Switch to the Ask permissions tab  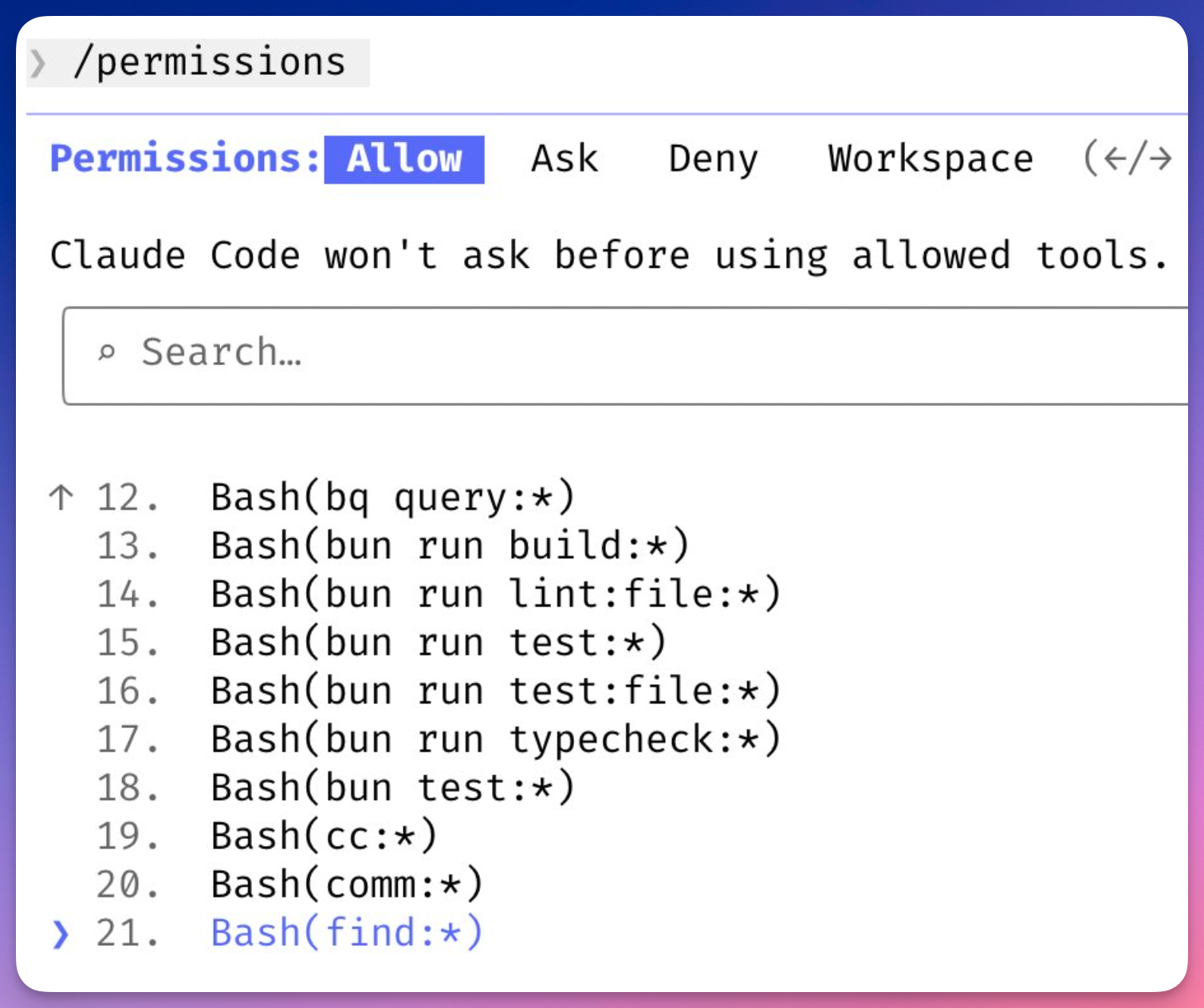(x=565, y=159)
